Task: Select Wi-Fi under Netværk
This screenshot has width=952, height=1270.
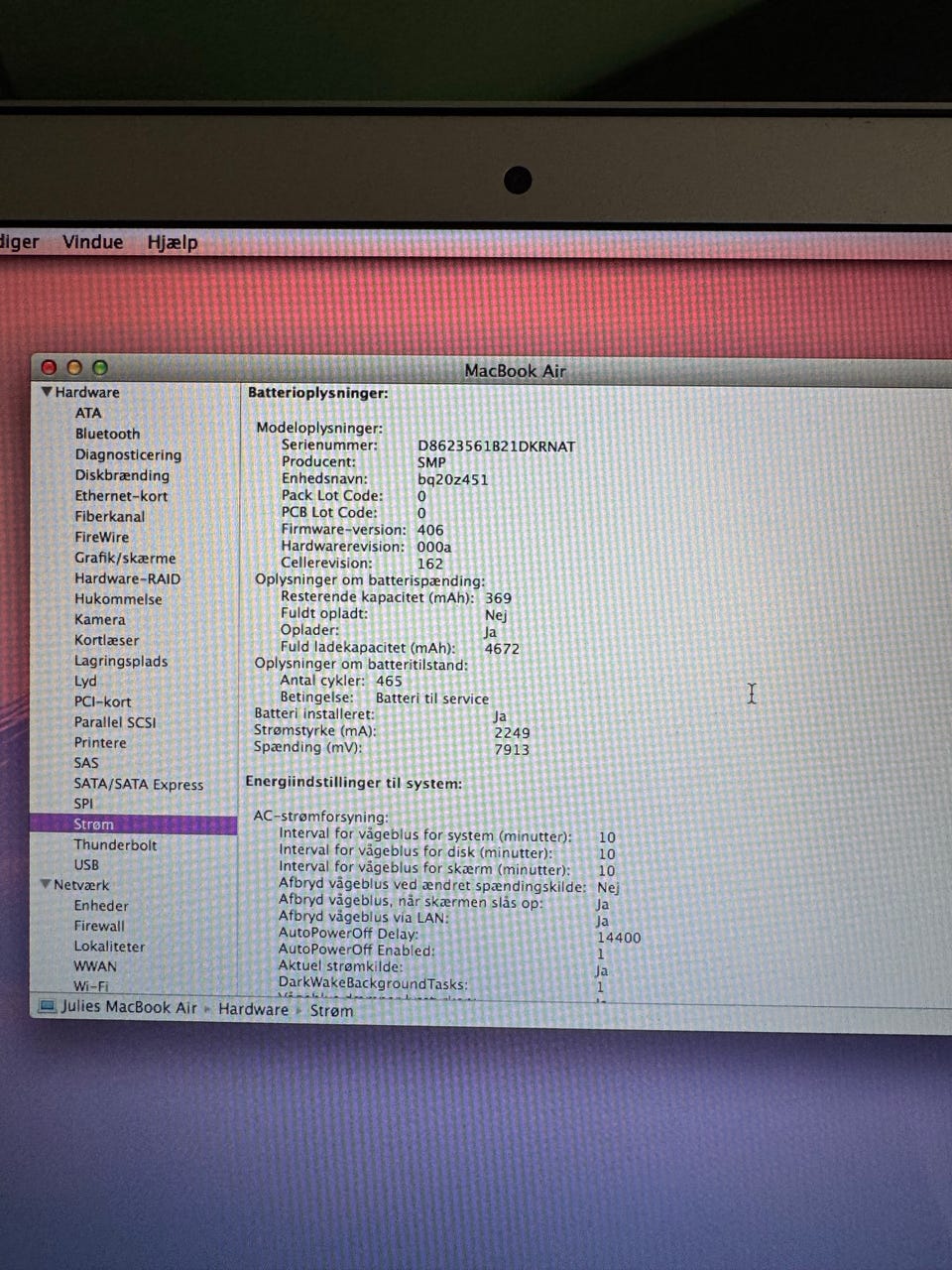Action: (x=91, y=986)
